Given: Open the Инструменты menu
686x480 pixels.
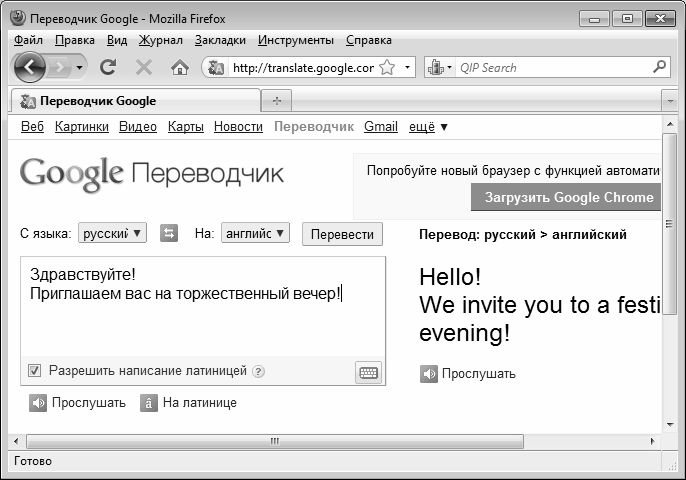Looking at the screenshot, I should point(296,40).
